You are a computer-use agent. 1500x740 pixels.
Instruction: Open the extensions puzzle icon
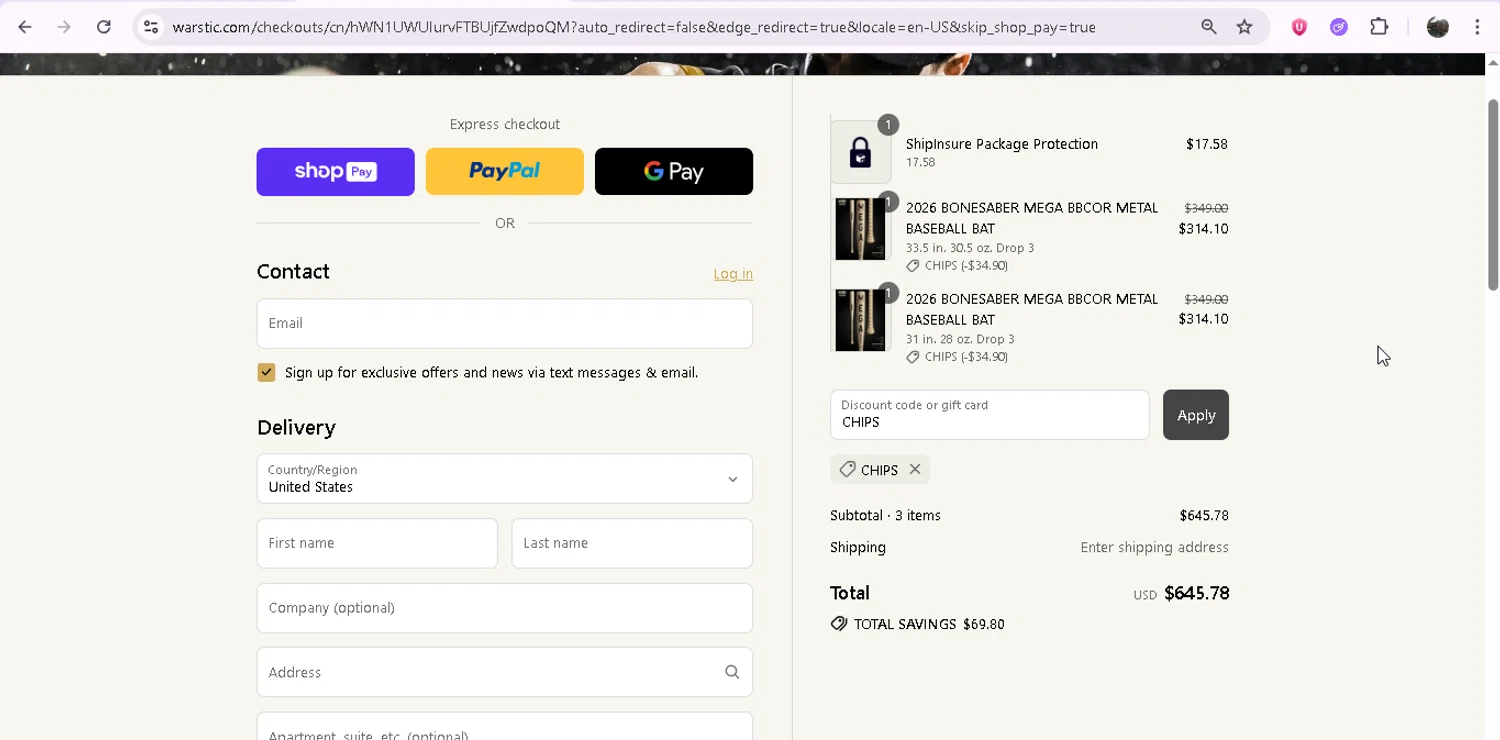[x=1379, y=27]
